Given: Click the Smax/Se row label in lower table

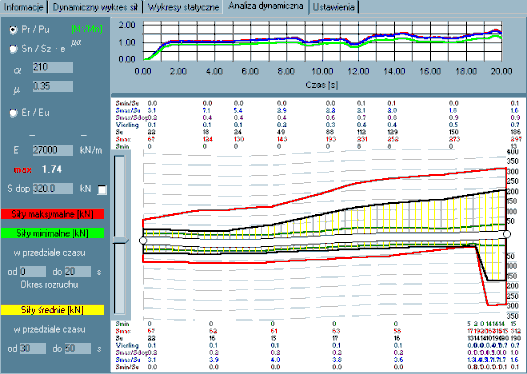Looking at the screenshot, I should click(x=127, y=360).
